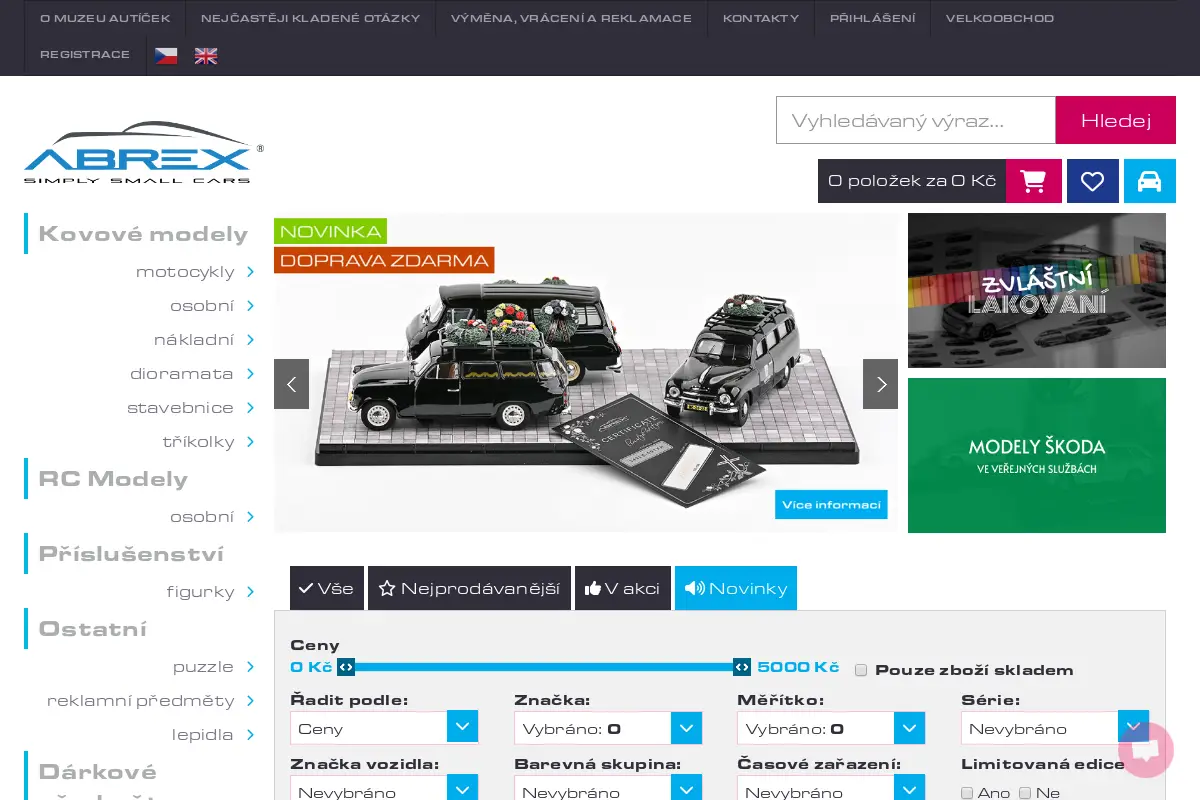
Task: Enable Pouze zboží skladem checkbox
Action: [x=861, y=670]
